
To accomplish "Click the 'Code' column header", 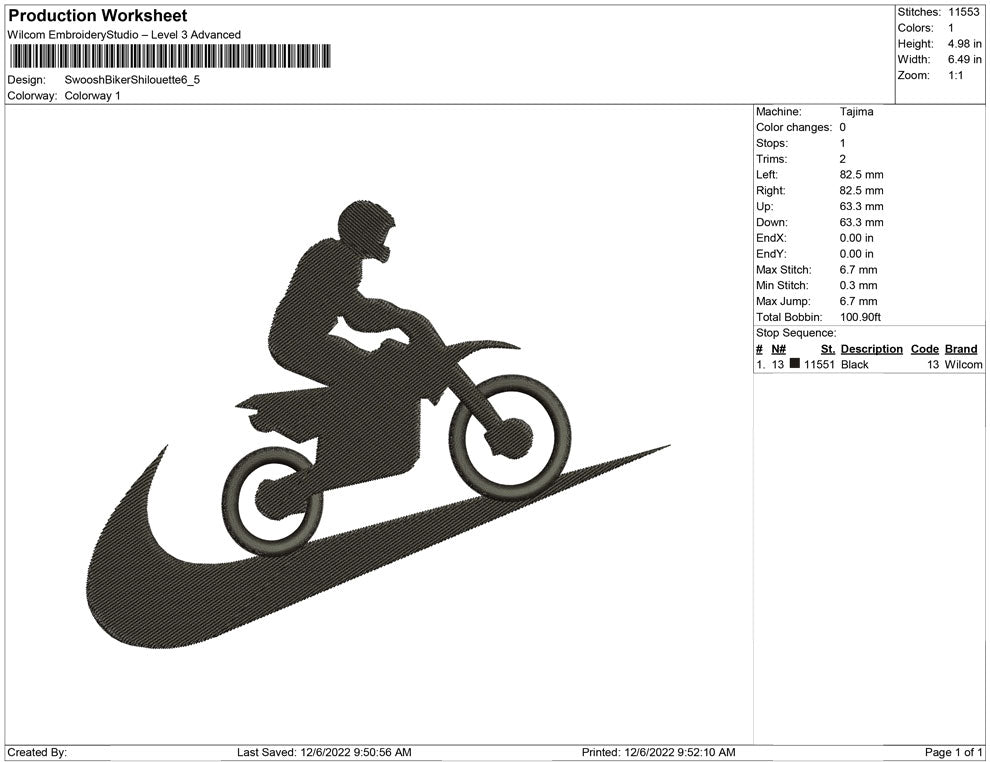I will [924, 349].
